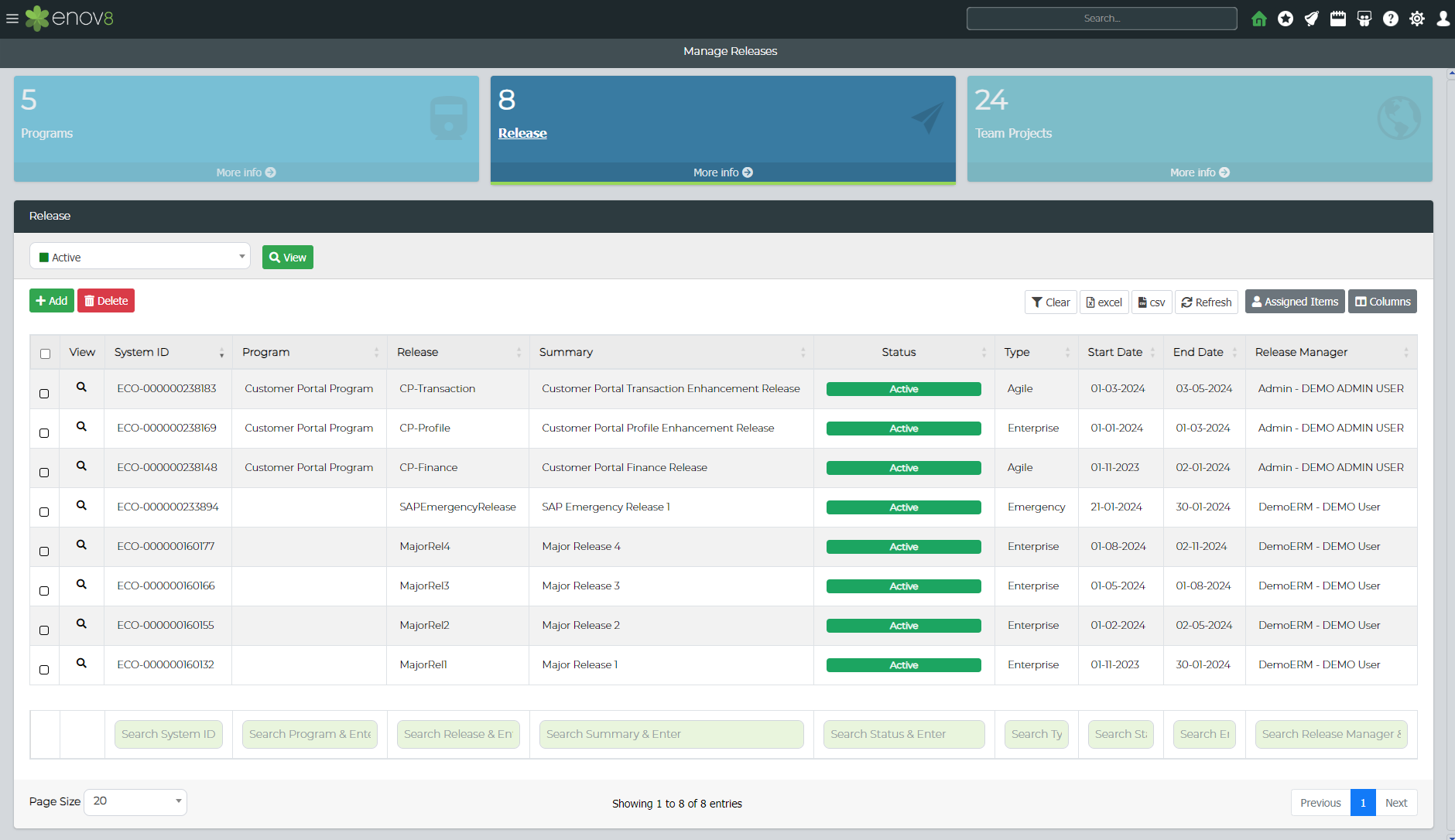
Task: Click page number 1
Action: coord(1363,803)
